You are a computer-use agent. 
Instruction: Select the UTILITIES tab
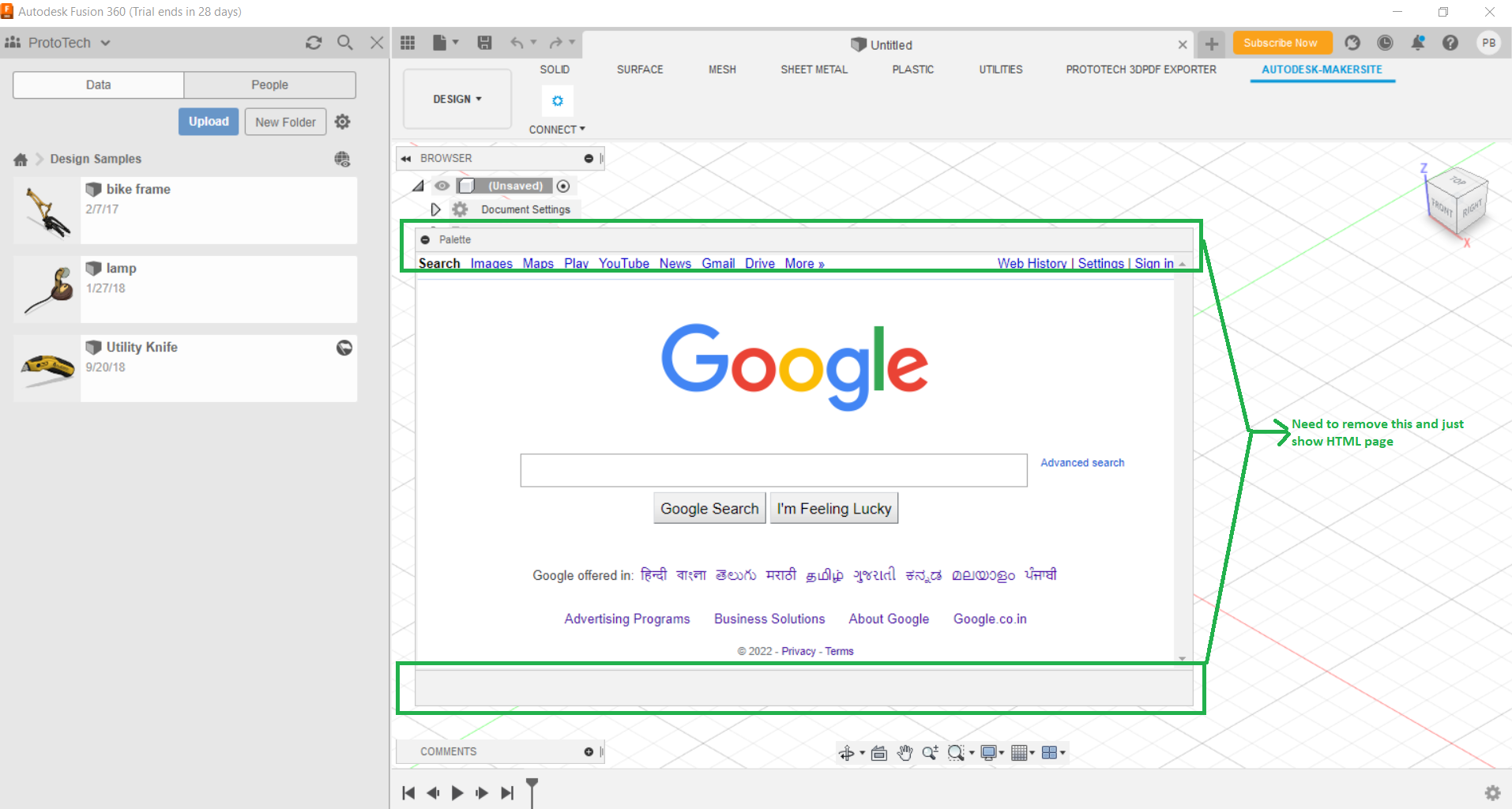click(x=1001, y=70)
